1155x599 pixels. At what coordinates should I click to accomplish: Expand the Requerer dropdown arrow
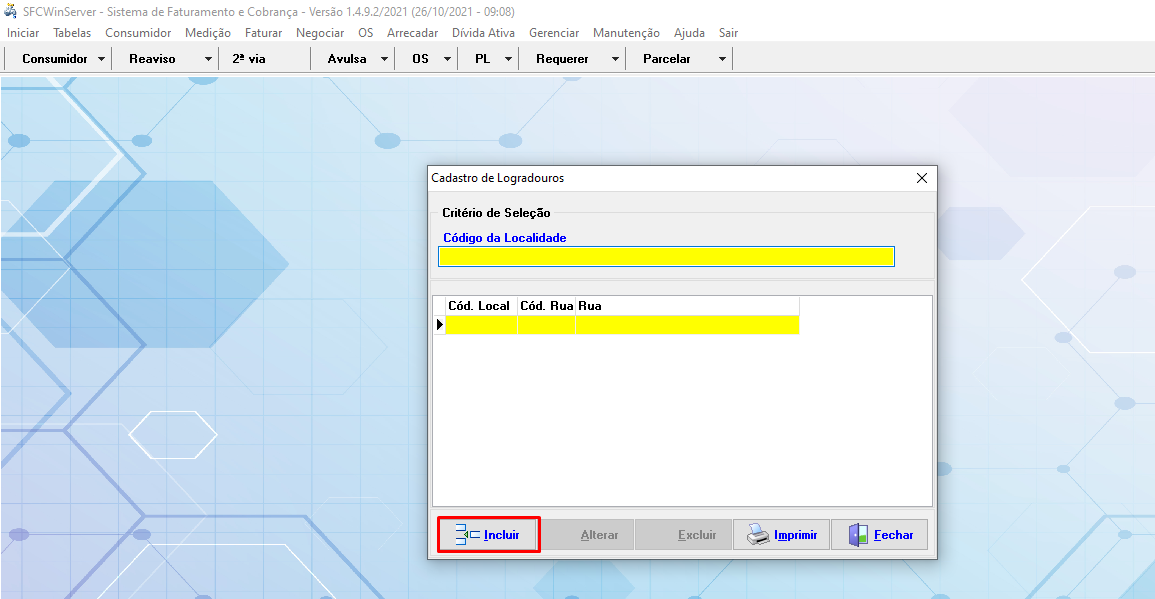tap(615, 59)
